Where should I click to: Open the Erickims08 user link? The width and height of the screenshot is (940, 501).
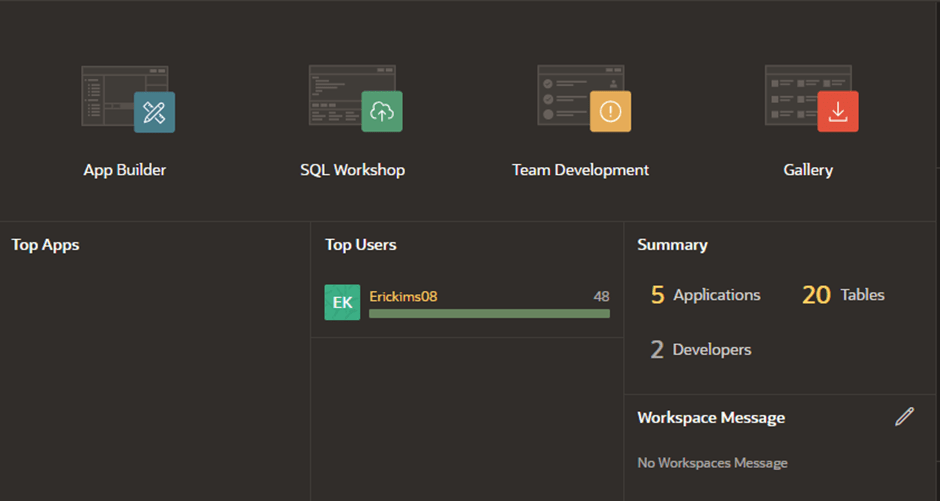tap(403, 296)
